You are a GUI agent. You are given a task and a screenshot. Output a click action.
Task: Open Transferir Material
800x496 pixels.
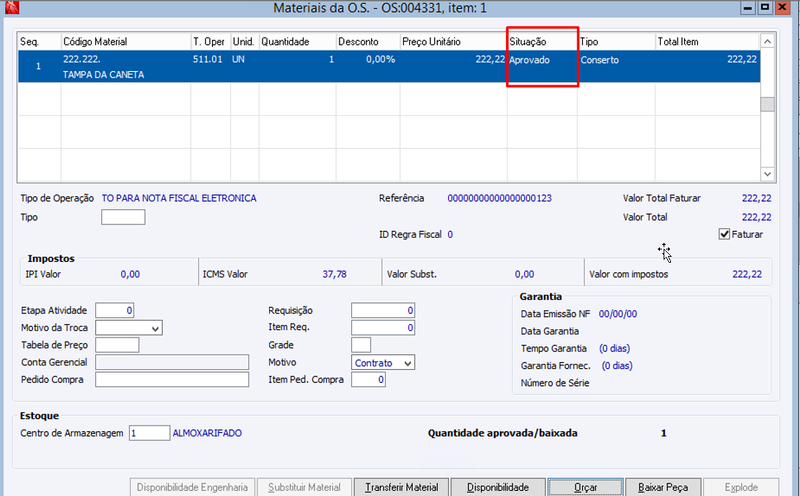[402, 487]
